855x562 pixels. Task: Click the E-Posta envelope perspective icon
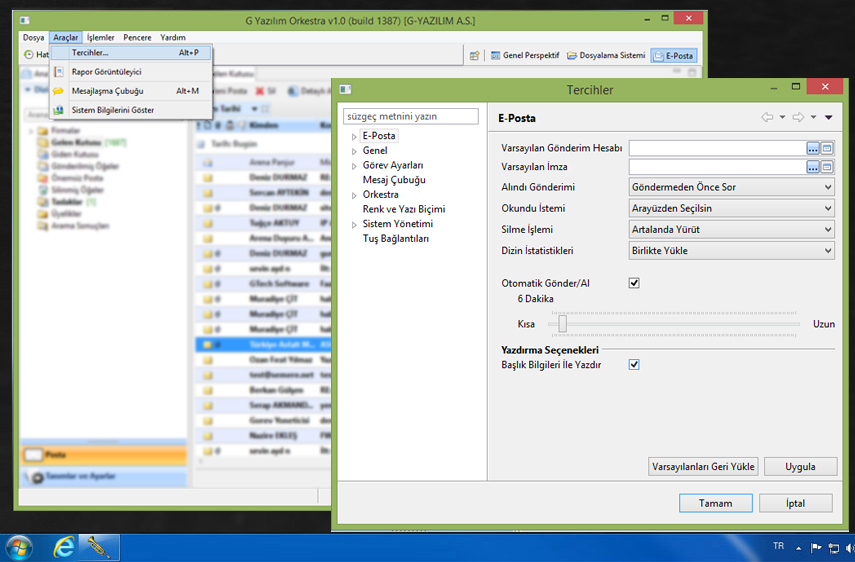[x=659, y=56]
